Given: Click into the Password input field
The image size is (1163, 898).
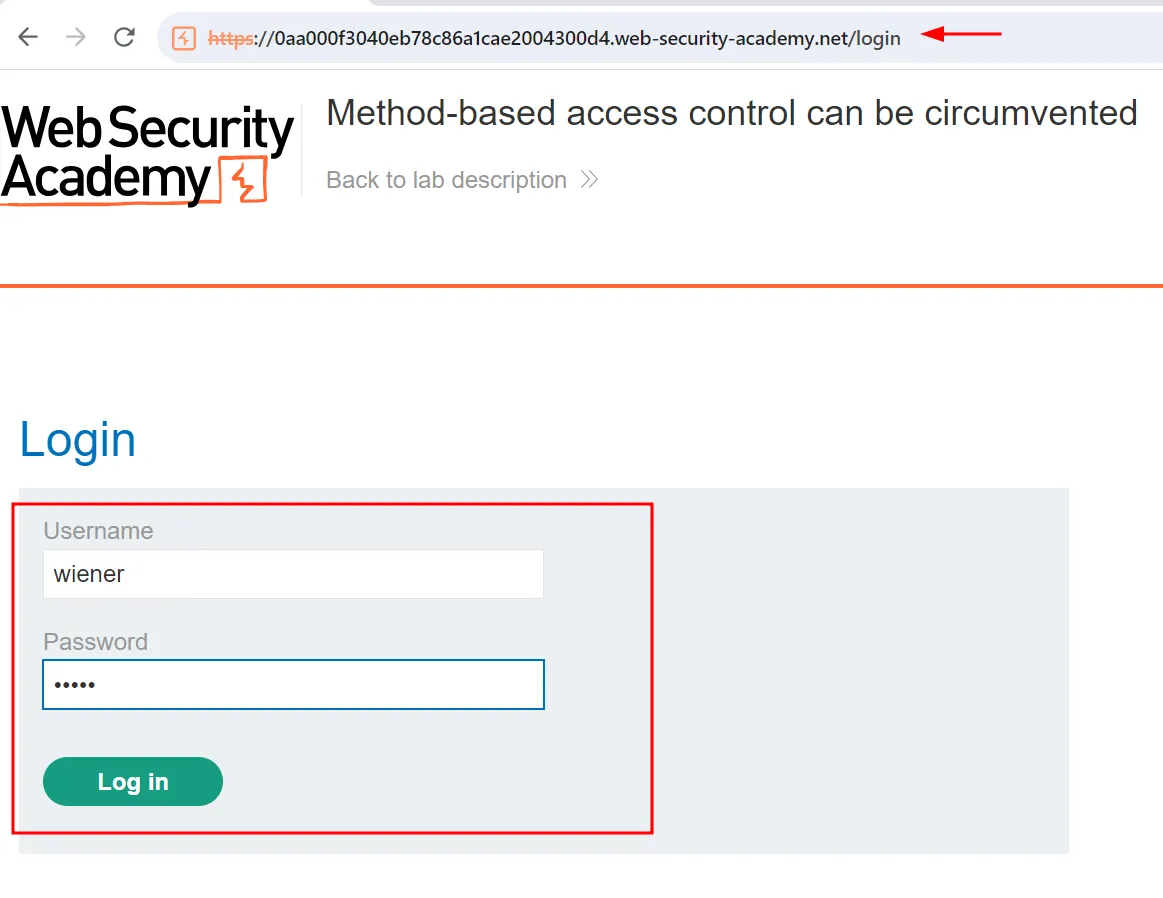Looking at the screenshot, I should (x=293, y=685).
